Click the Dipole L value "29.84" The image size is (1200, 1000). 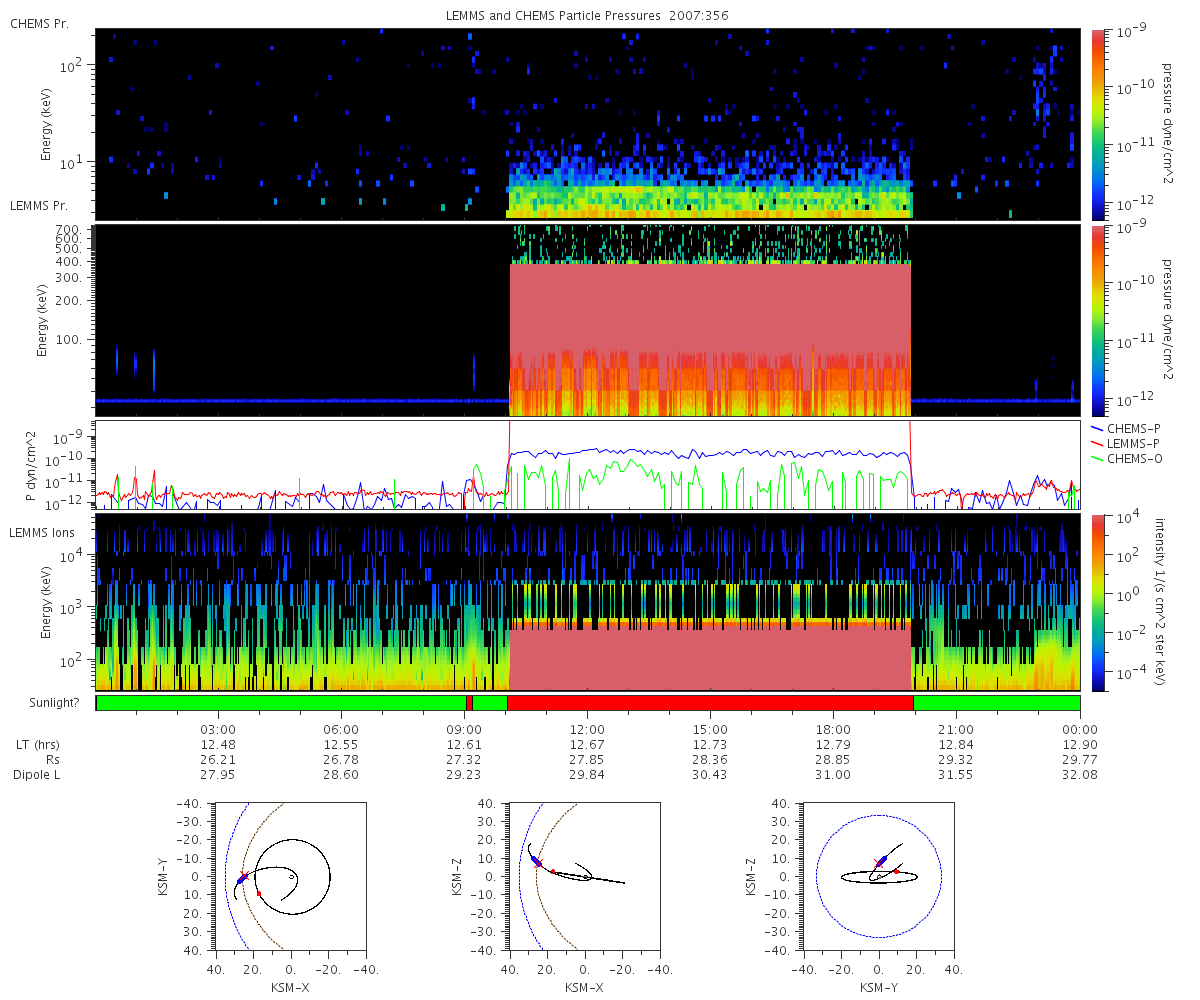587,775
